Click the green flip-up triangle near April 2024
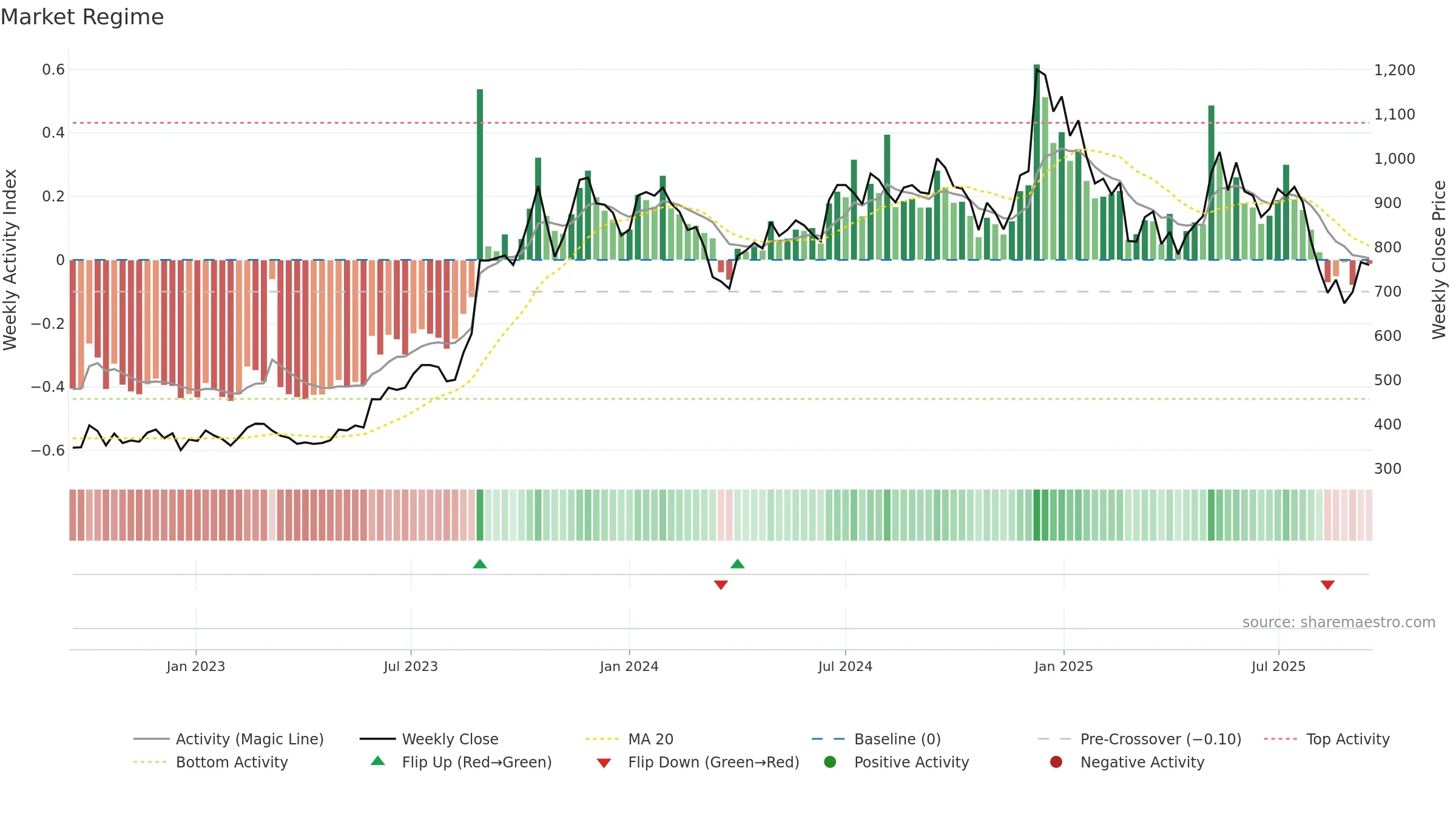 tap(738, 564)
